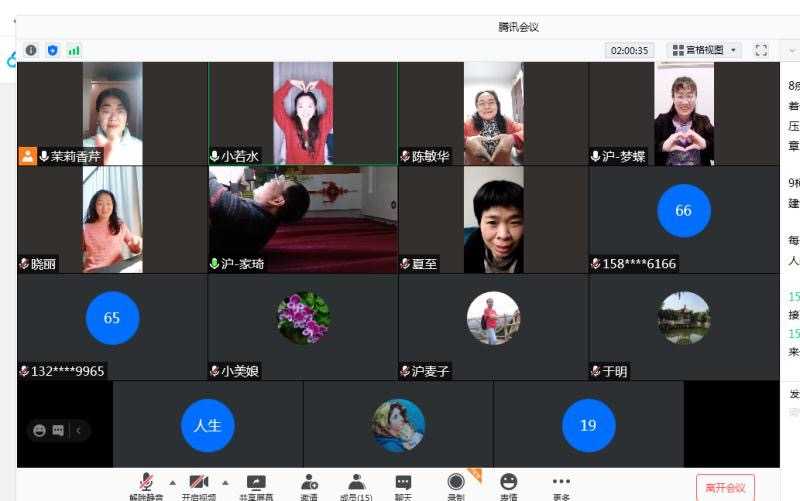Select 沪-家琦 participant video
Viewport: 800px width, 501px height.
(x=303, y=219)
